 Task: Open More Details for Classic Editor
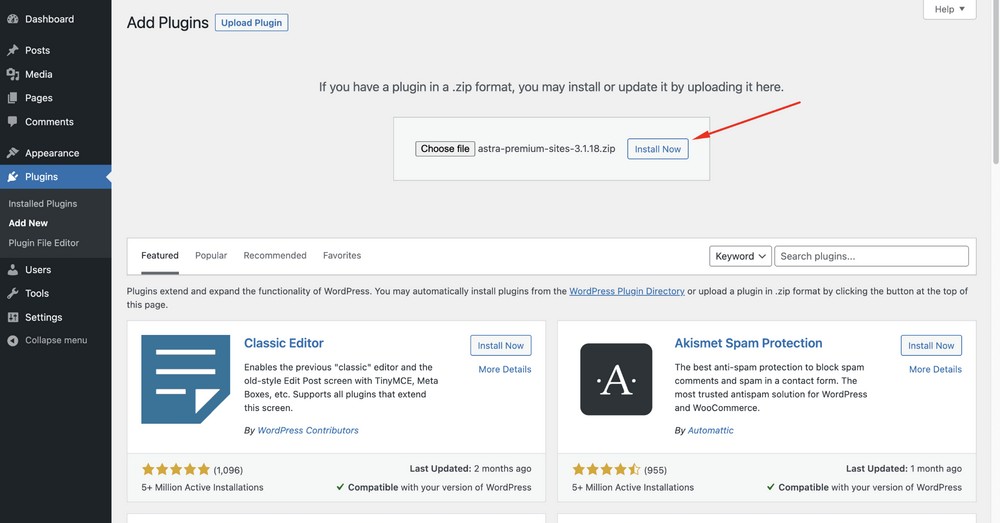[504, 369]
